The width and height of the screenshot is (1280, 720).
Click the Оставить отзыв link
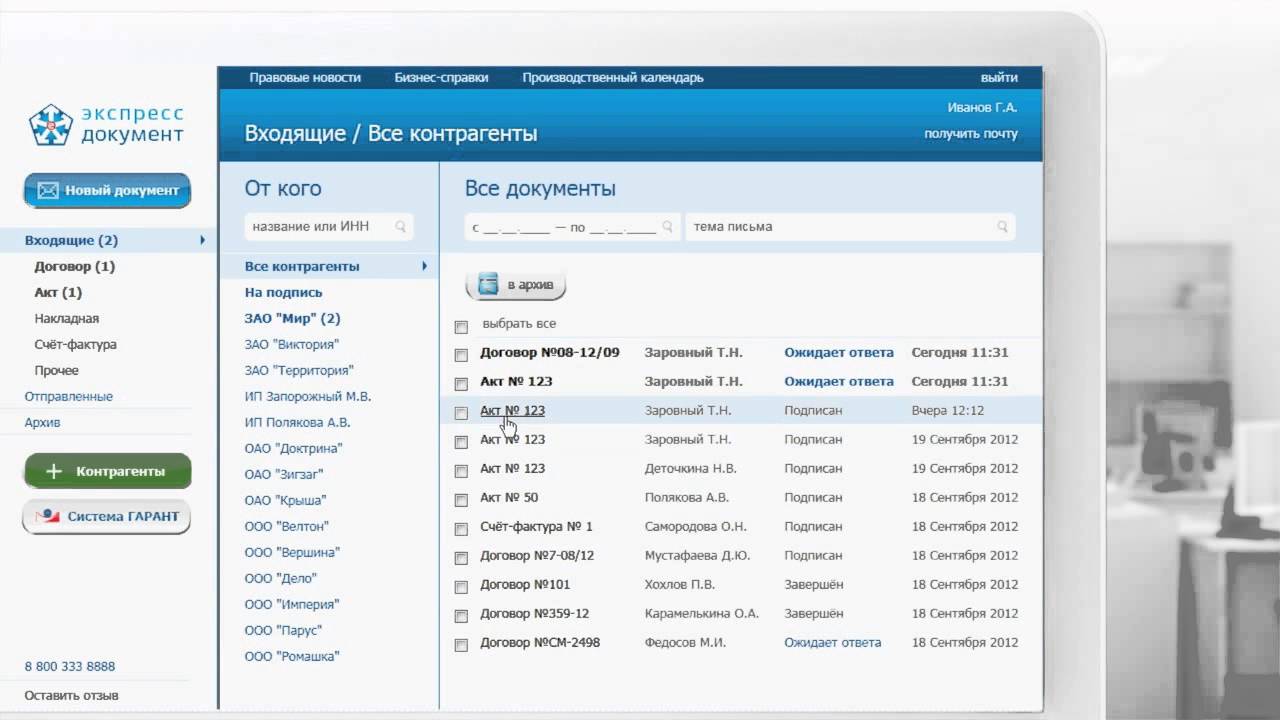(71, 695)
